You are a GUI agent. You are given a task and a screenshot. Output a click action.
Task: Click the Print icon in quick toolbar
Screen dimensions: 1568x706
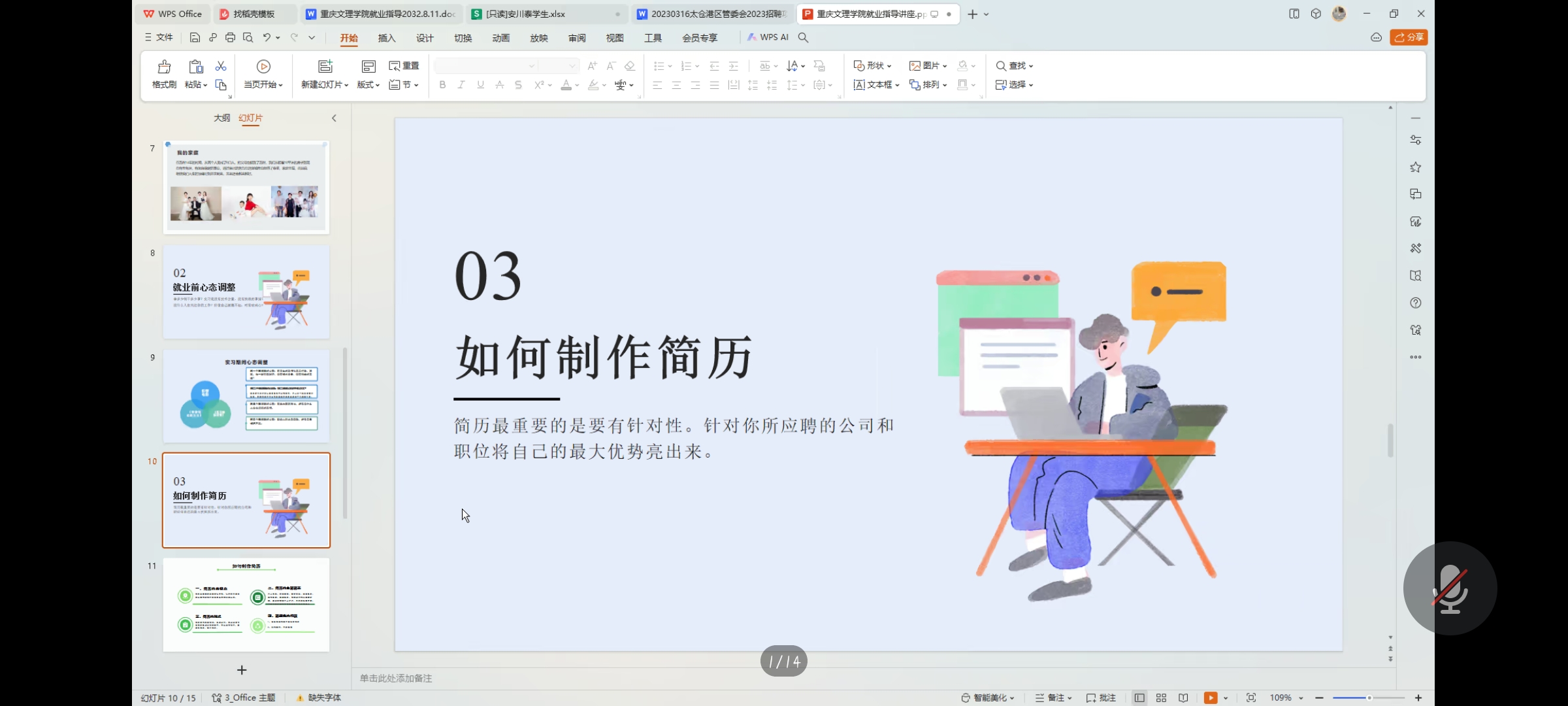[230, 37]
